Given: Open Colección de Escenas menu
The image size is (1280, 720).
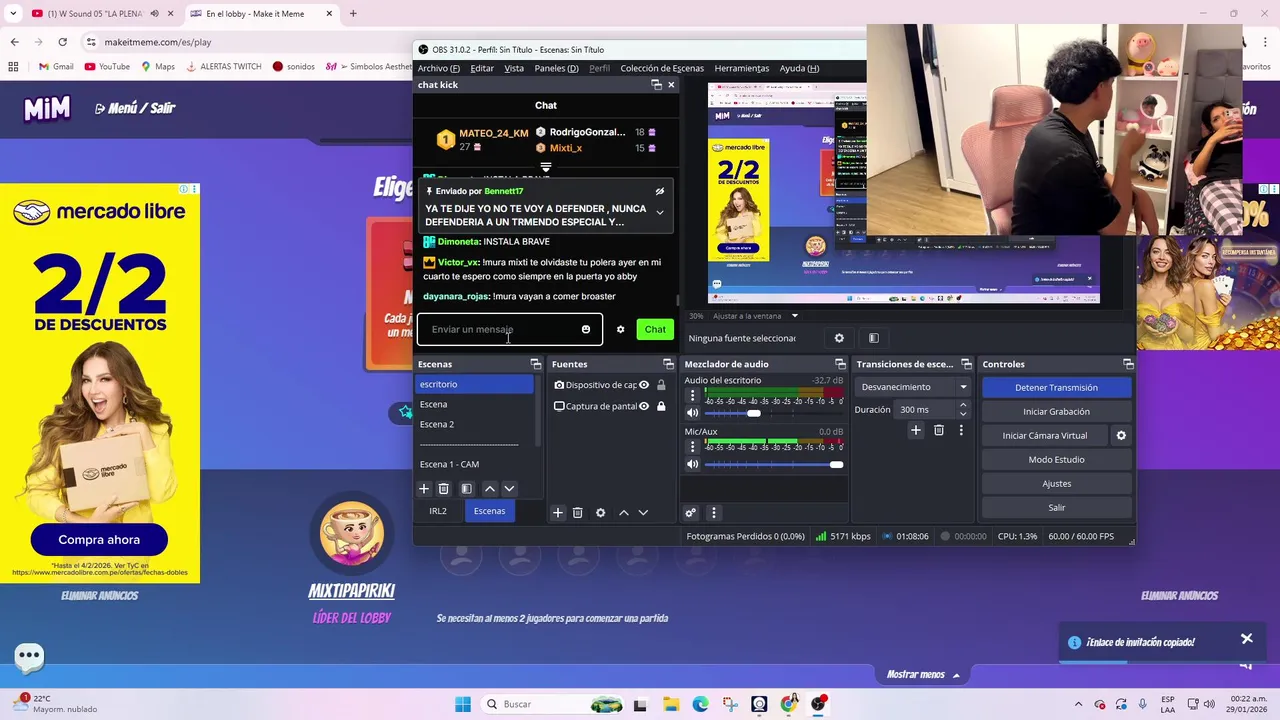Looking at the screenshot, I should point(662,68).
